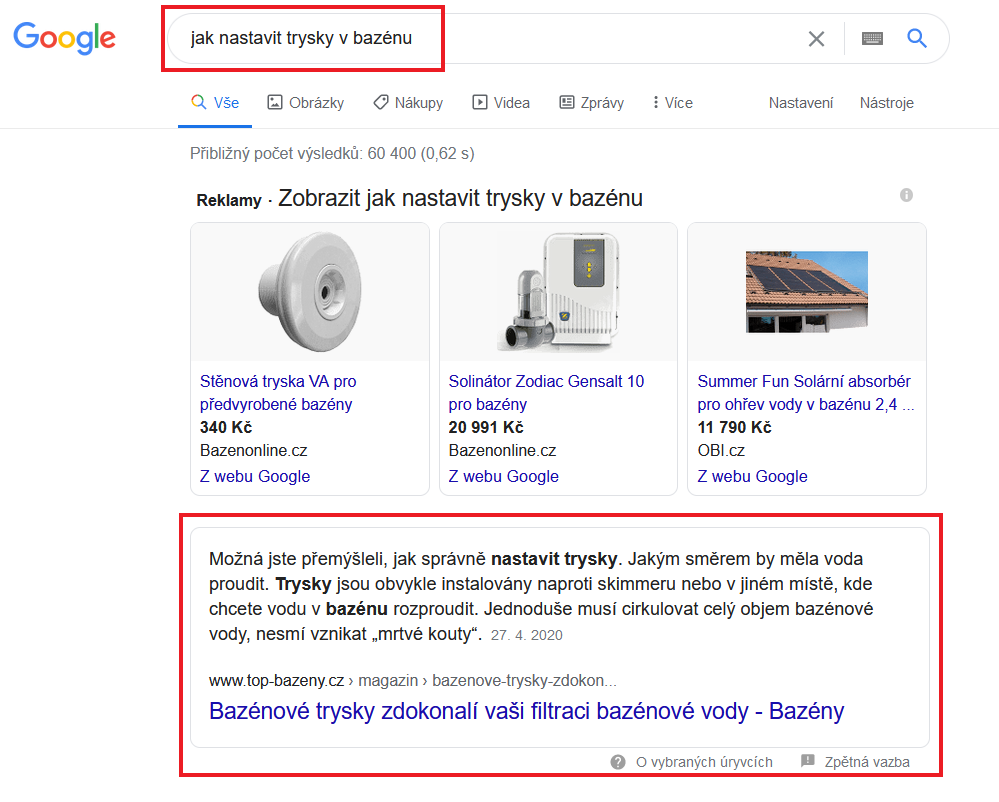Click the question mark icon near snippets
Viewport: 999px width, 802px height.
click(618, 762)
